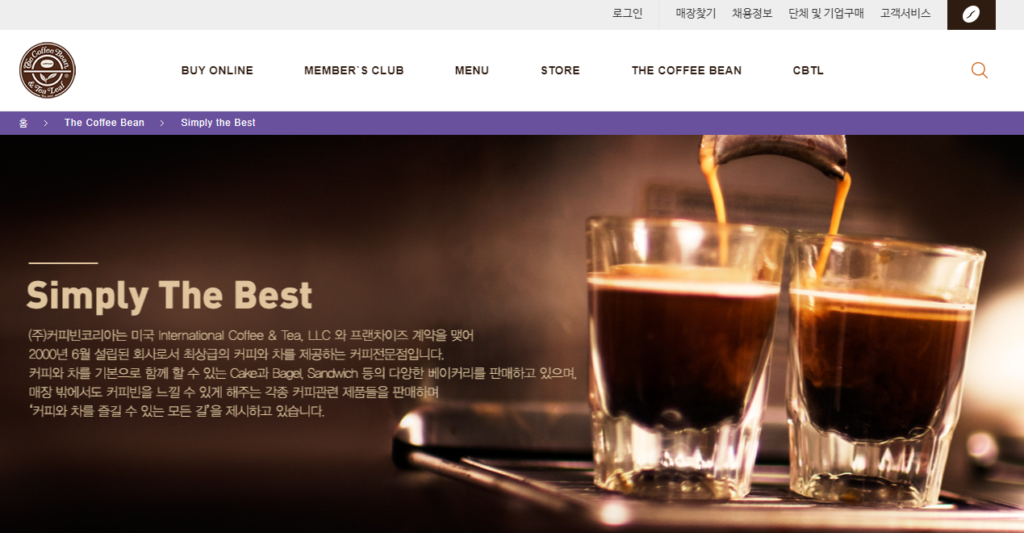The image size is (1024, 533).
Task: Open the MENU navigation item
Action: 472,71
